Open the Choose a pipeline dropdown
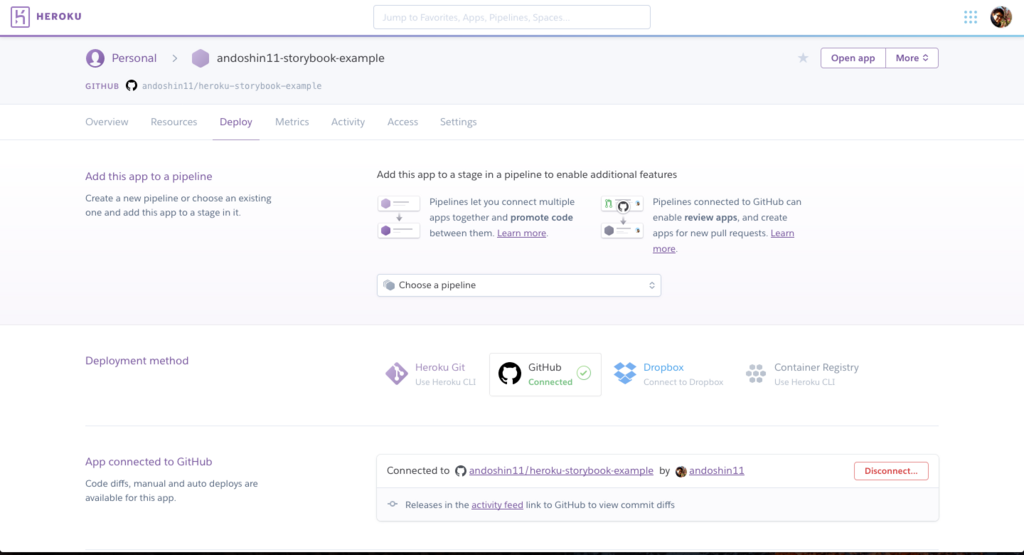The height and width of the screenshot is (555, 1024). pos(519,285)
